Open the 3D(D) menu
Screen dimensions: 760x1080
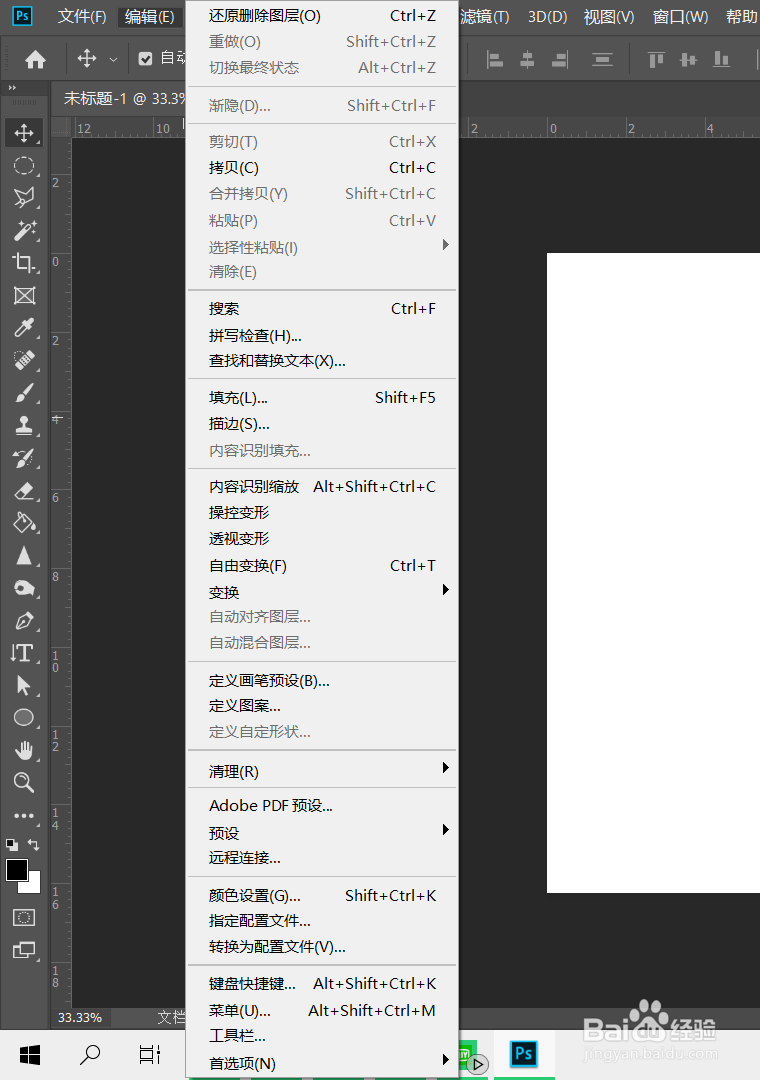[548, 17]
